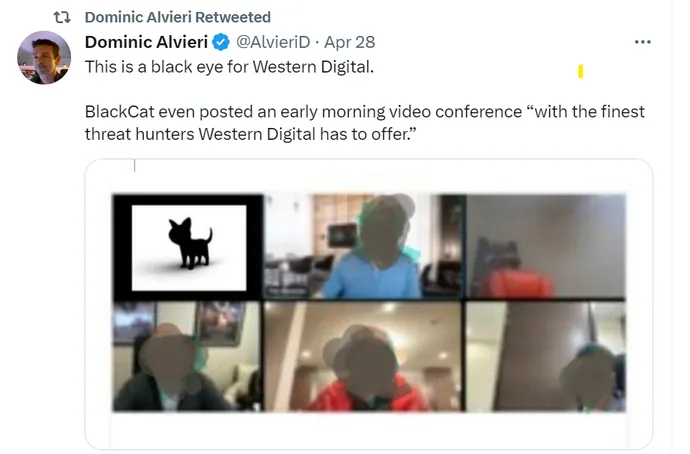This screenshot has height=454, width=690.
Task: Click the top-right participant with red shirt
Action: [546, 246]
